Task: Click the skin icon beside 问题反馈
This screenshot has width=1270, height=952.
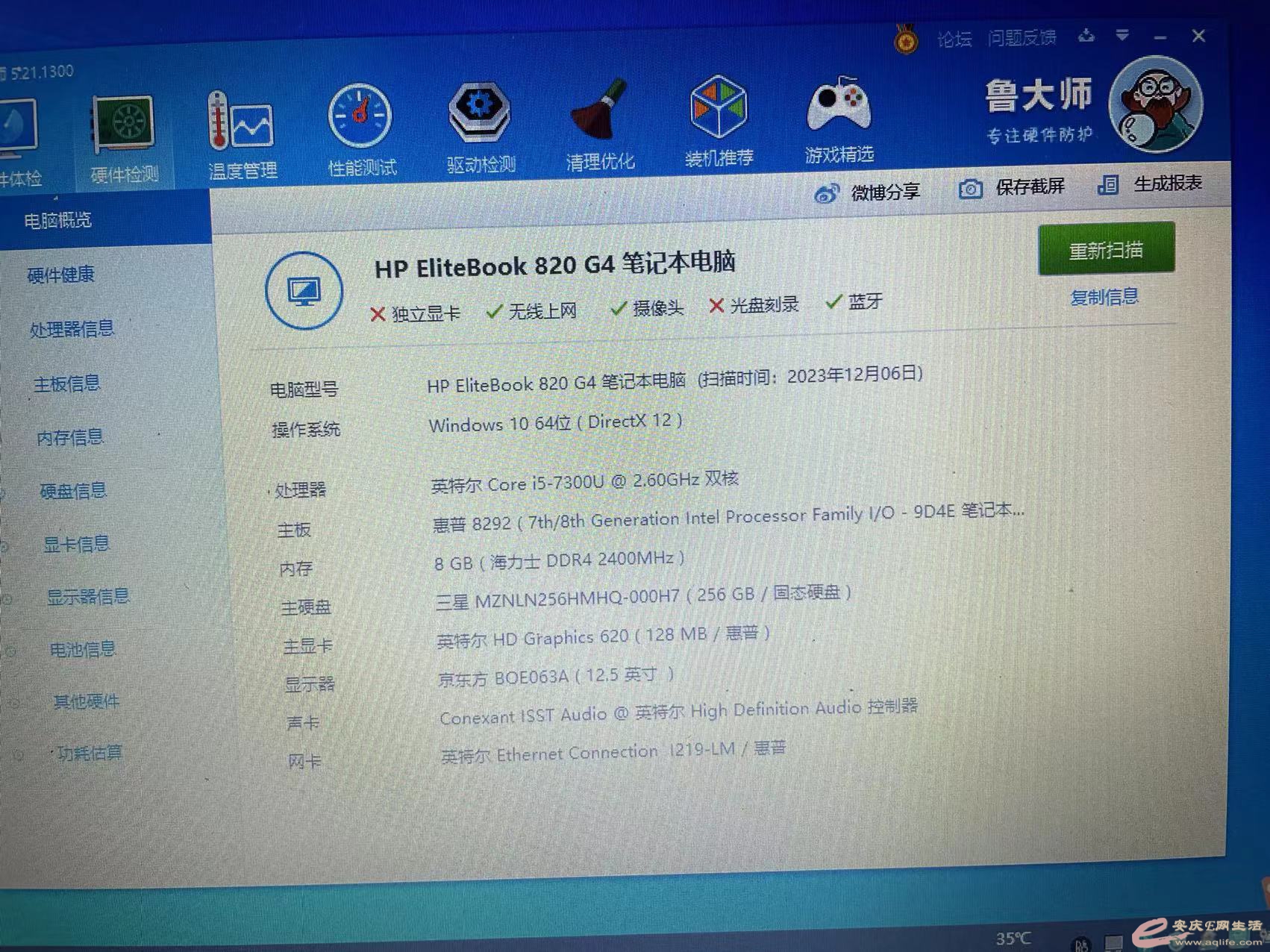Action: [1086, 35]
